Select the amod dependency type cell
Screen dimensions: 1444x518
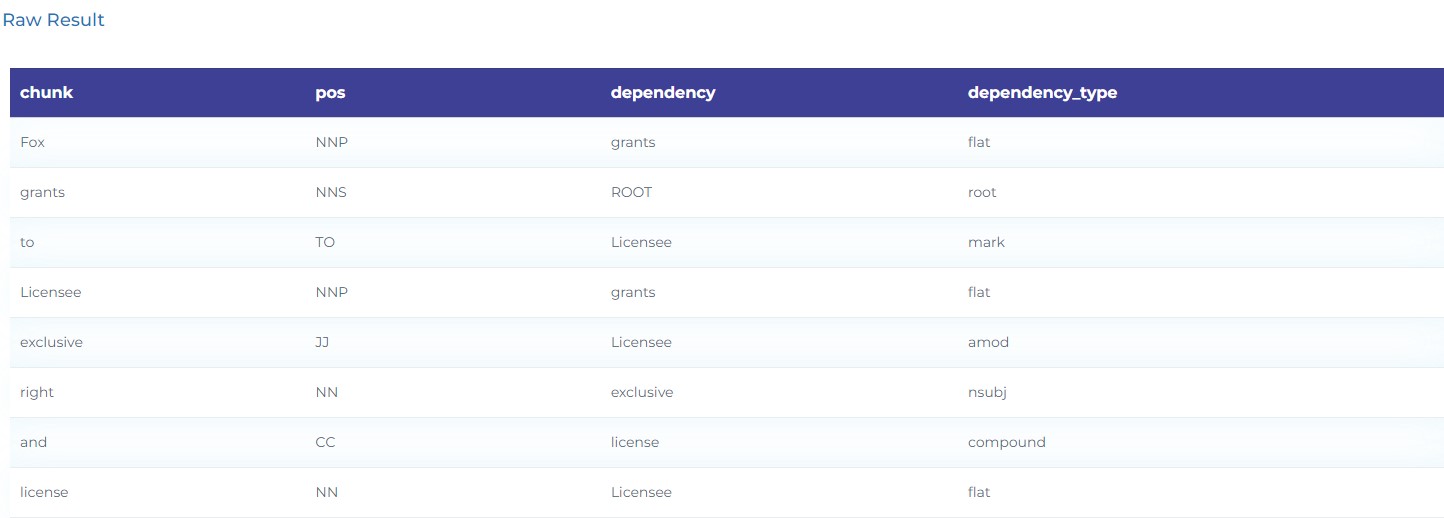988,342
